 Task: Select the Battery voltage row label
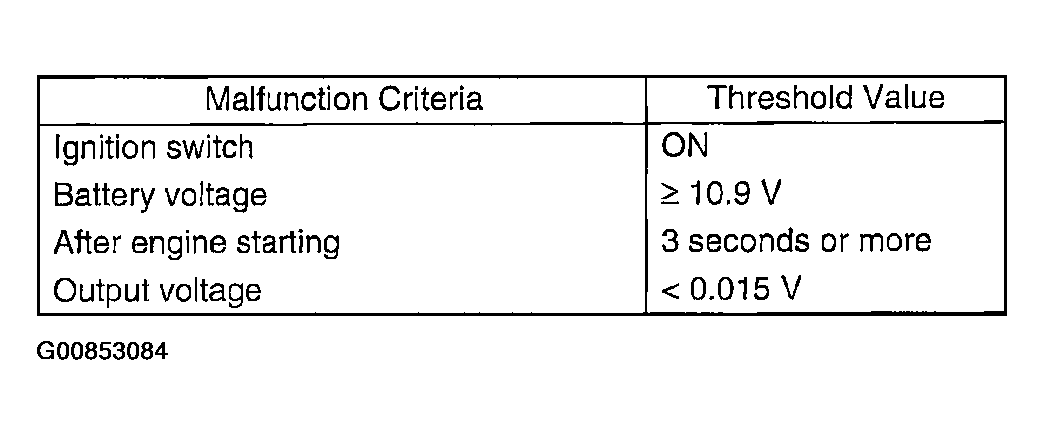tap(160, 194)
